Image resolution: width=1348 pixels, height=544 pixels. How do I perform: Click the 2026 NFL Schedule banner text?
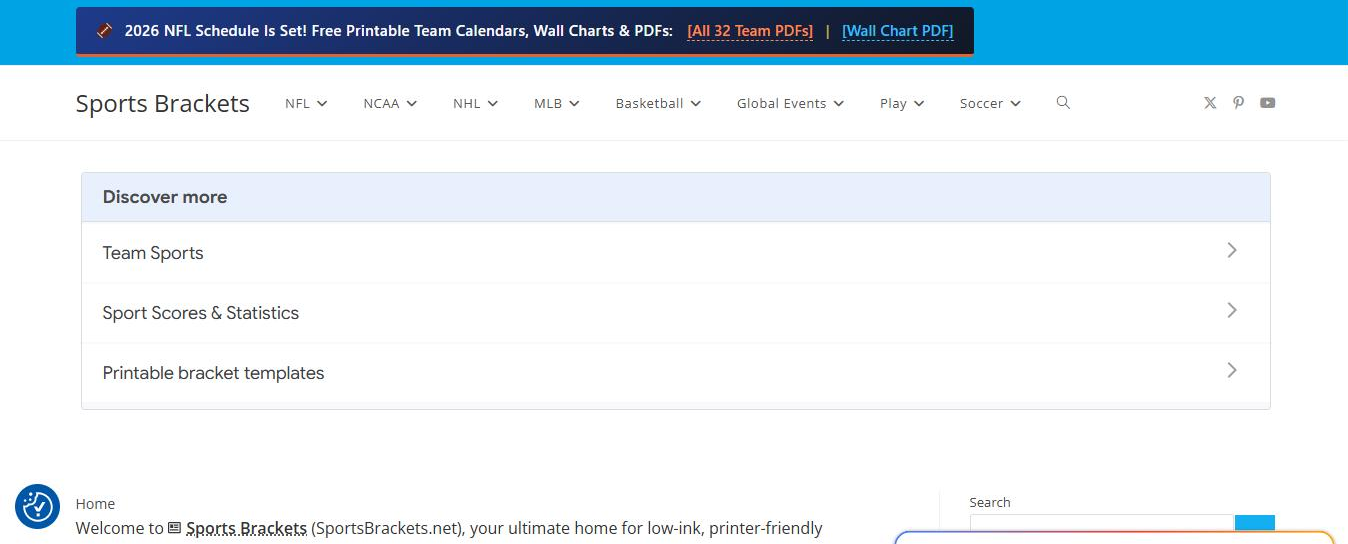(x=398, y=31)
